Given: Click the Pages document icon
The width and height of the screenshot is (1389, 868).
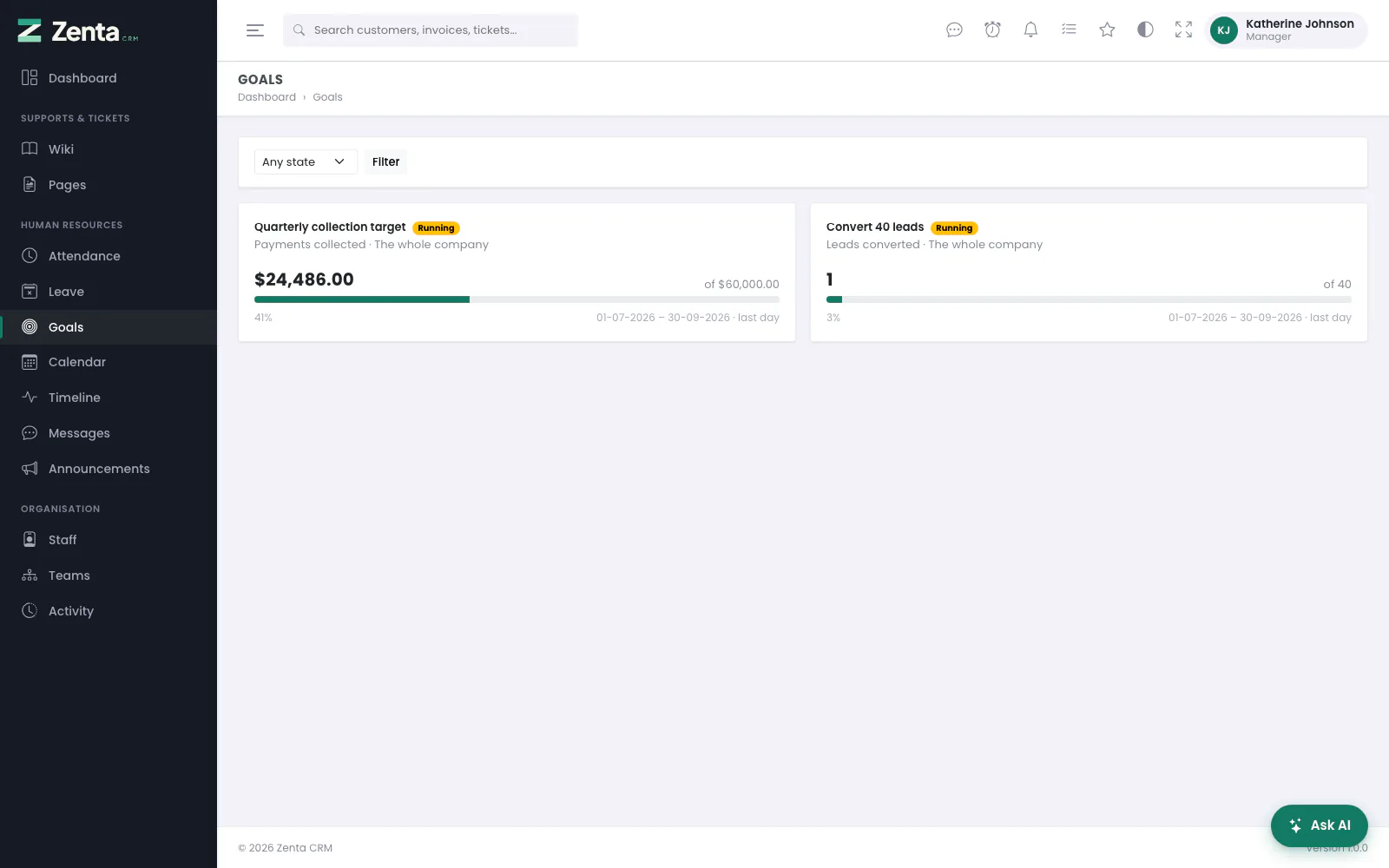Looking at the screenshot, I should pos(30,185).
